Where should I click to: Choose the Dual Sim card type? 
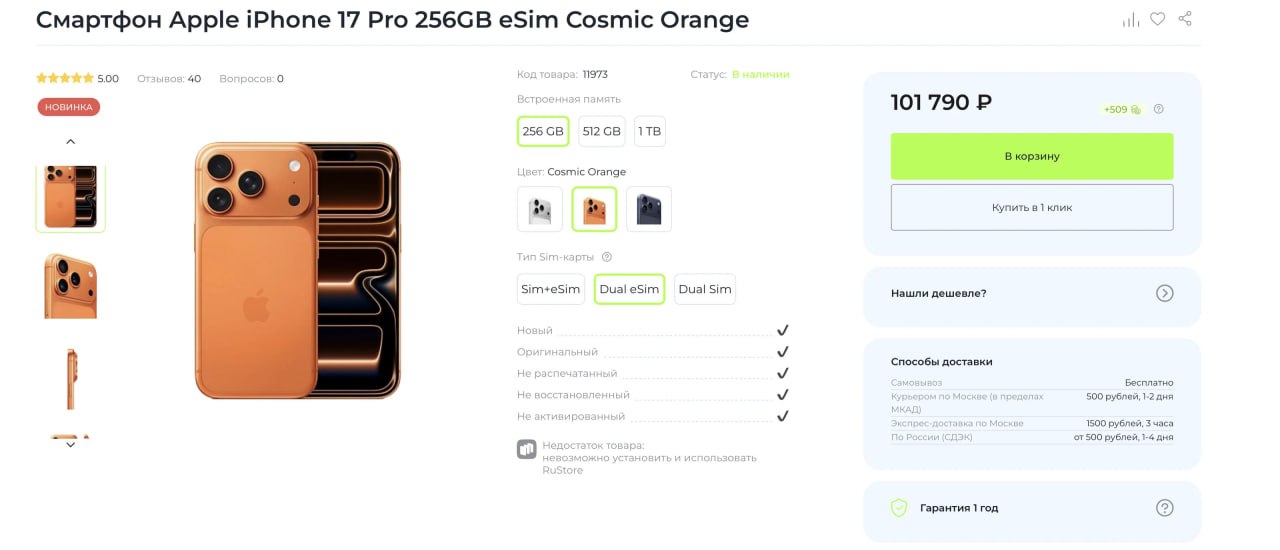[705, 289]
